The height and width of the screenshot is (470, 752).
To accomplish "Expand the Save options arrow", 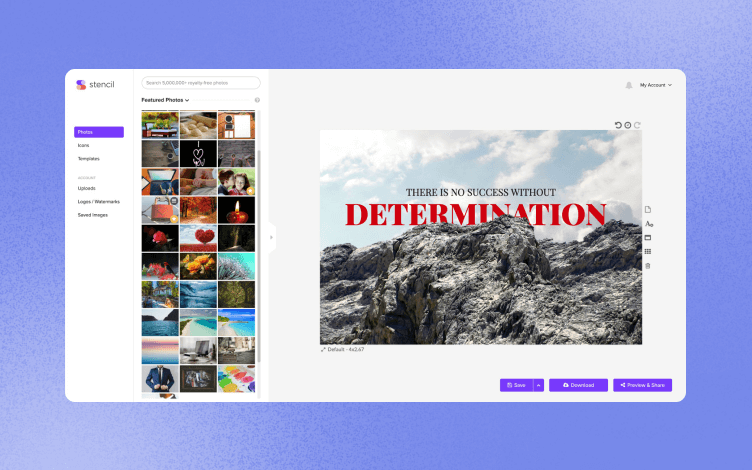I will [x=539, y=385].
